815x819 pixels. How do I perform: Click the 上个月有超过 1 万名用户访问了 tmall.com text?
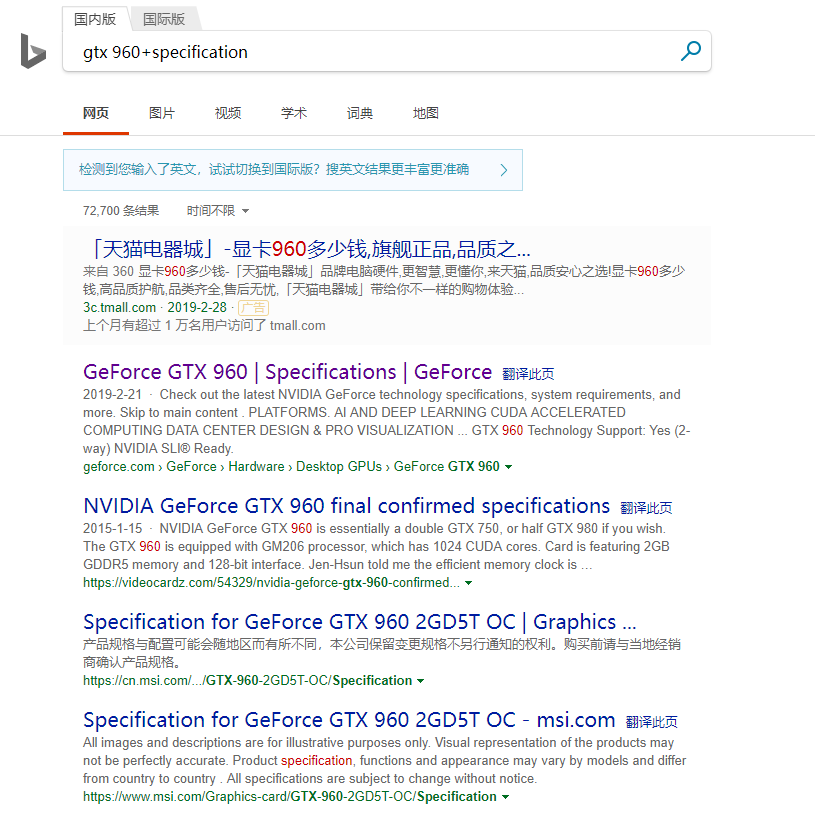(204, 325)
